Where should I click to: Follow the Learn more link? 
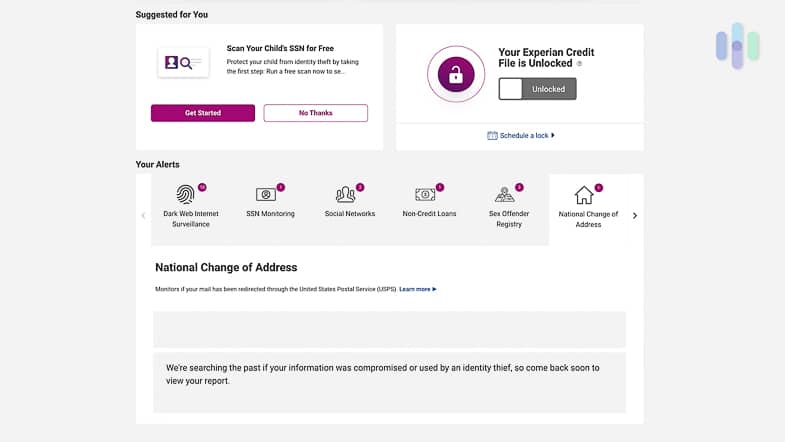click(x=417, y=289)
